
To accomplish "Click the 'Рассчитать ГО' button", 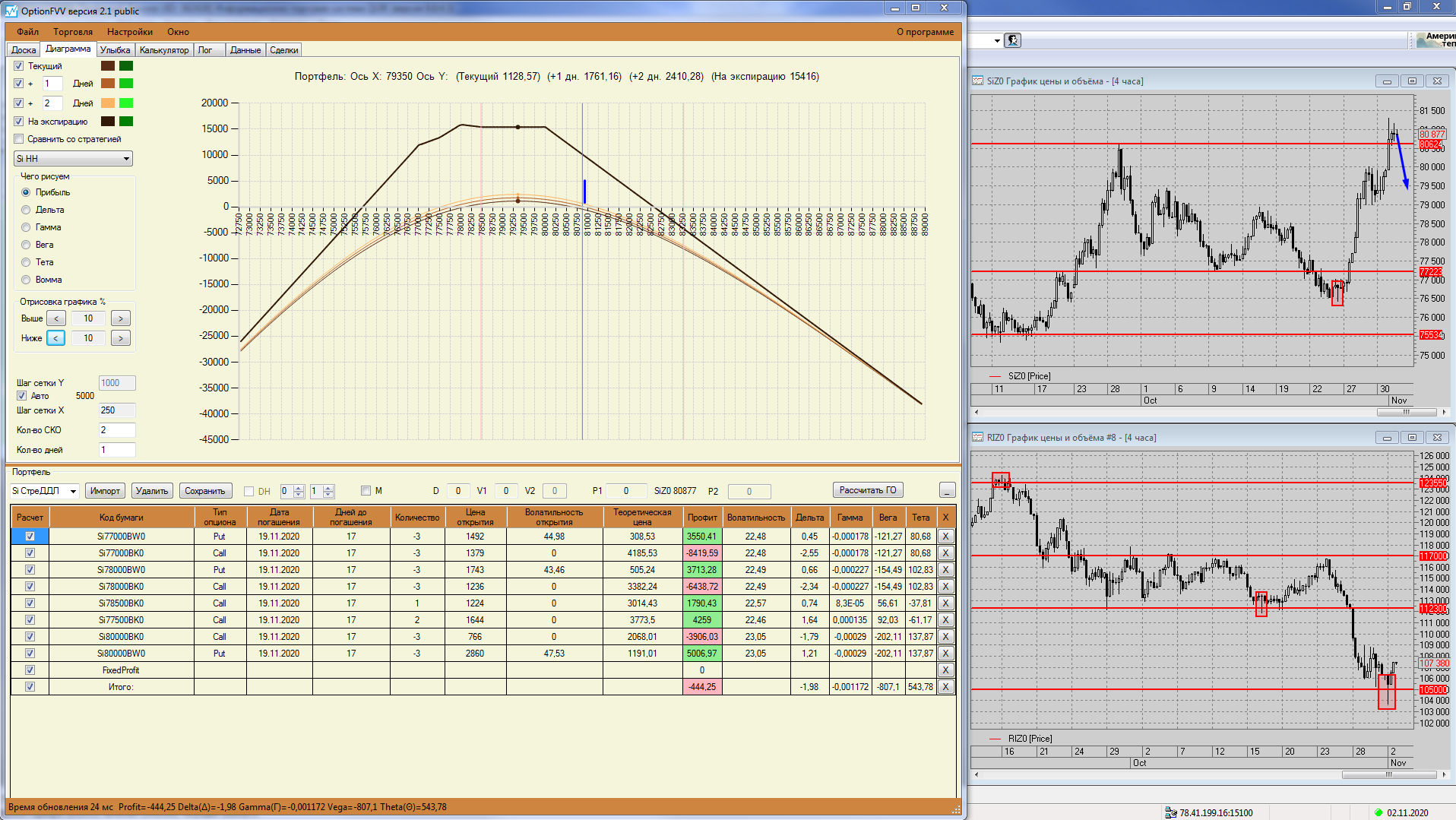I will click(x=868, y=490).
